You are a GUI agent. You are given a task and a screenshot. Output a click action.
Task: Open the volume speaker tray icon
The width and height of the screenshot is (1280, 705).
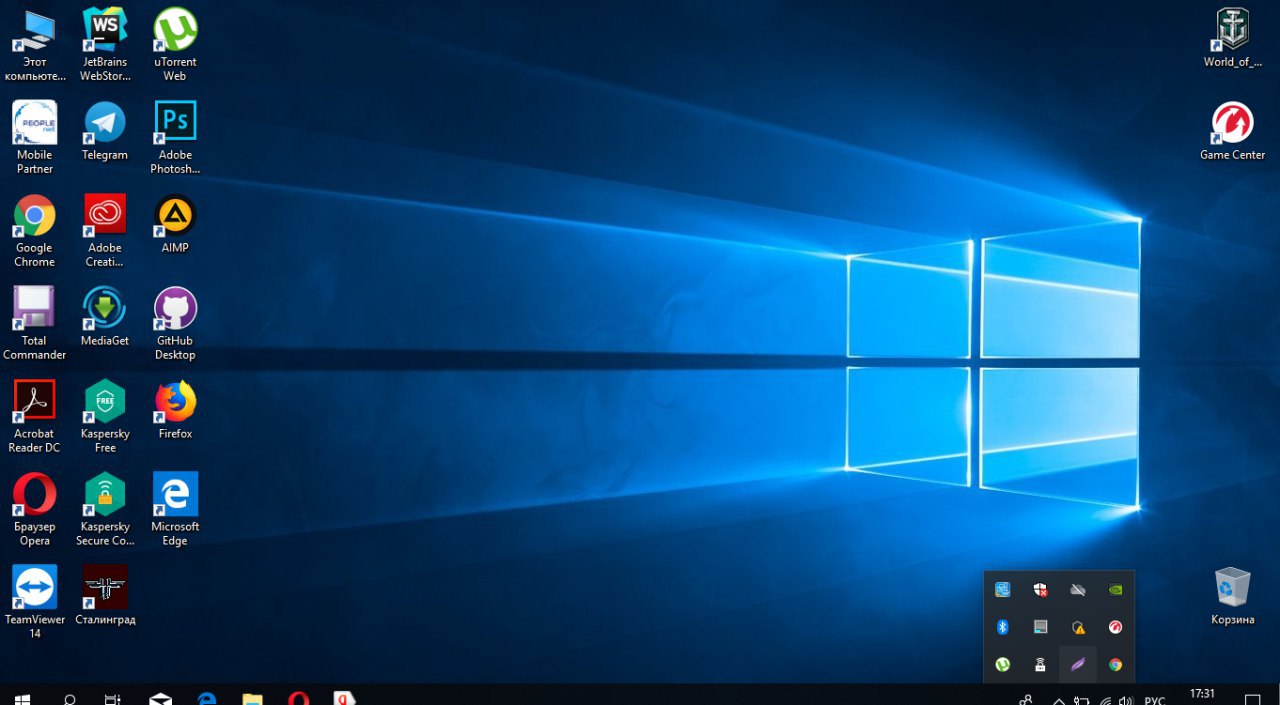click(x=1127, y=699)
